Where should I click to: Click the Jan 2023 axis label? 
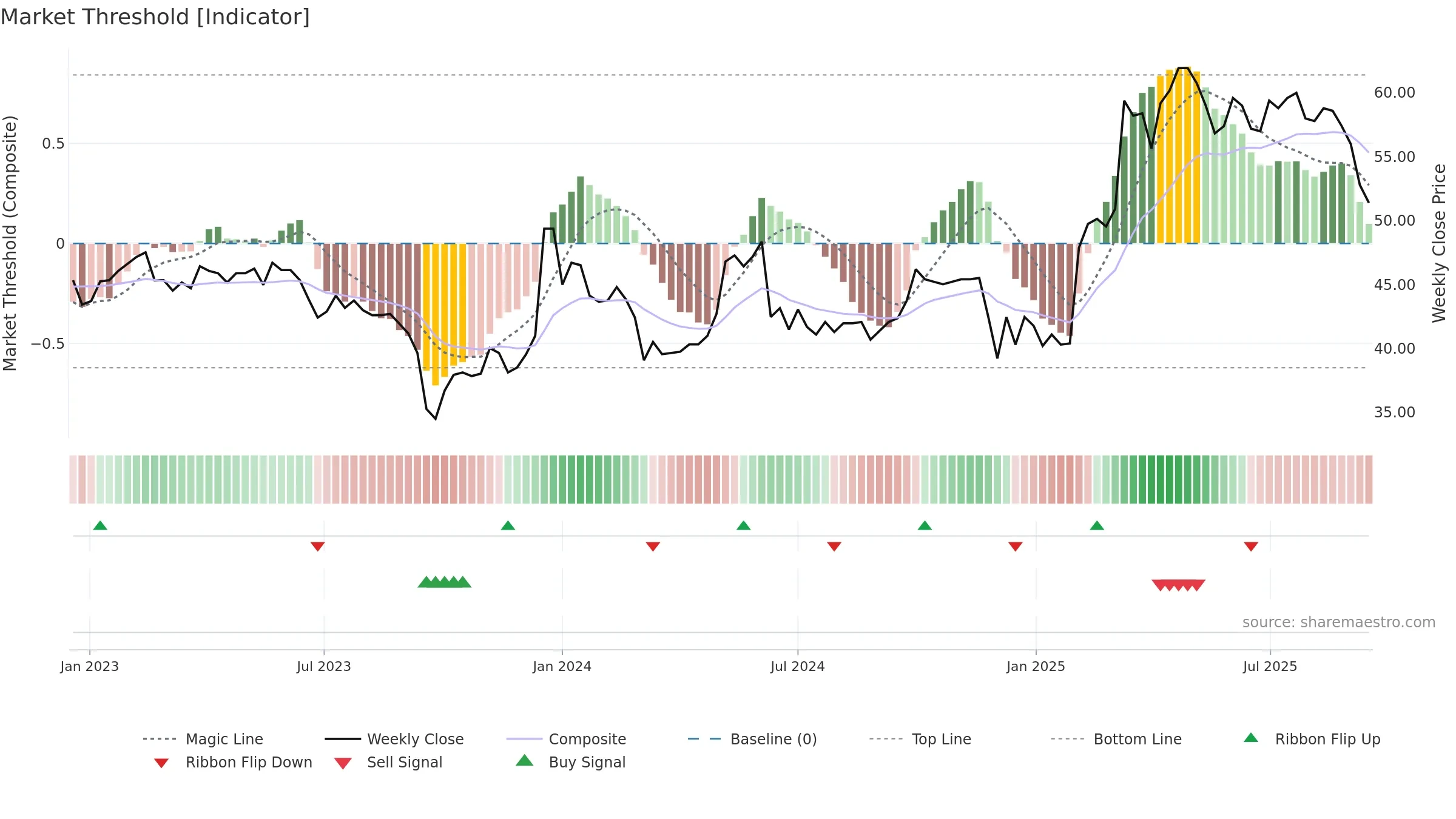coord(90,667)
